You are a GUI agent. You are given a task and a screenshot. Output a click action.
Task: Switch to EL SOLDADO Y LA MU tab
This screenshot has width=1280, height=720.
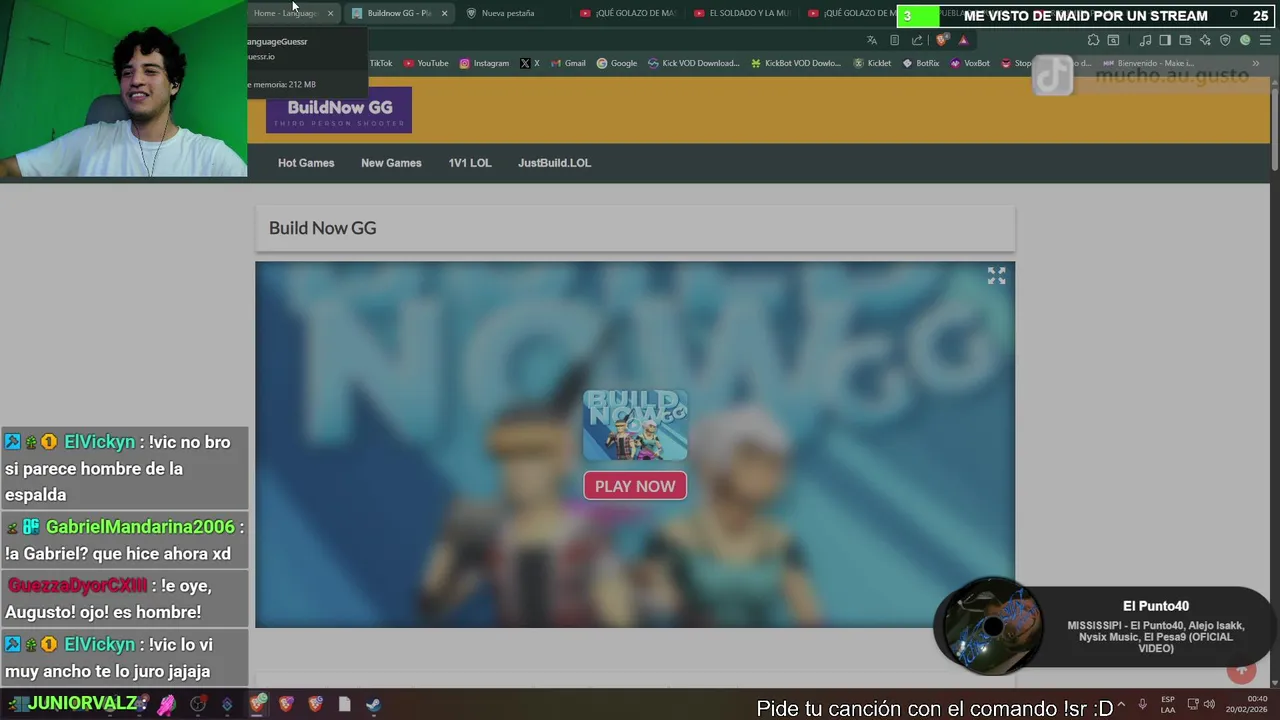click(x=742, y=13)
